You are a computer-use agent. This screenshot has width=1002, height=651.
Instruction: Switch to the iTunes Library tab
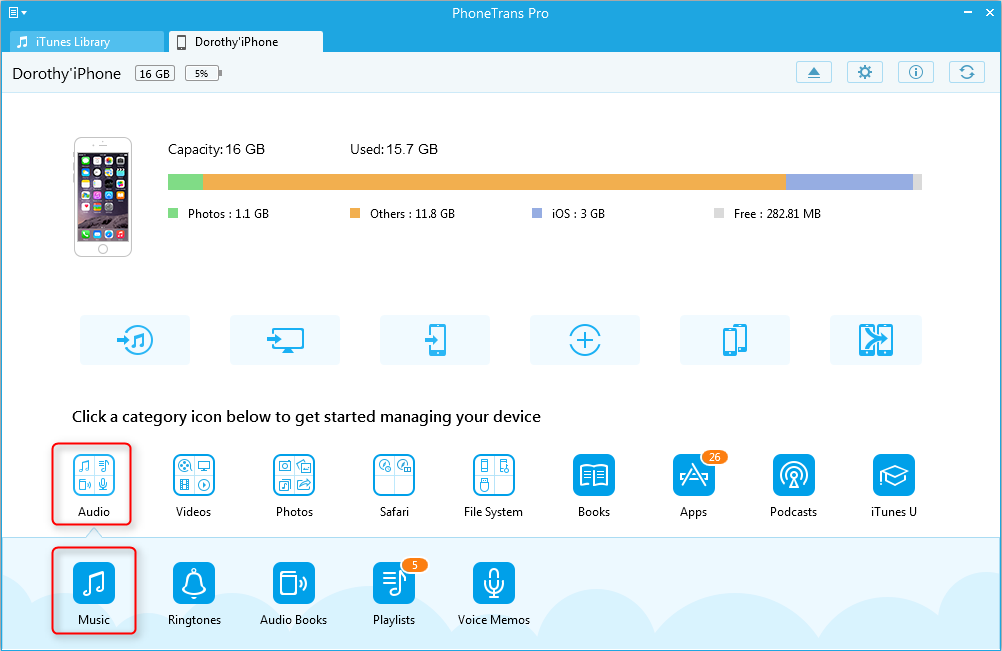click(x=86, y=42)
